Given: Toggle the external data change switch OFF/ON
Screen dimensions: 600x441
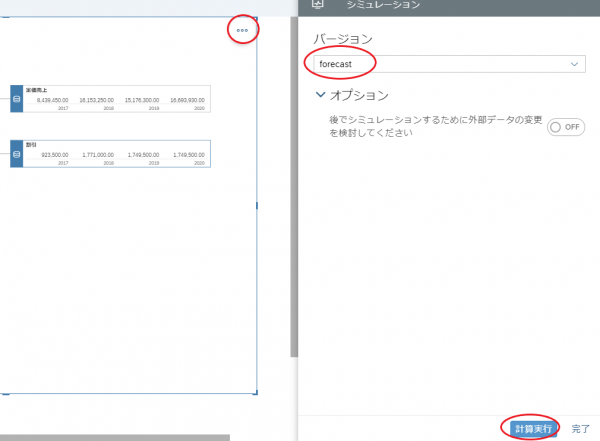Looking at the screenshot, I should [565, 128].
